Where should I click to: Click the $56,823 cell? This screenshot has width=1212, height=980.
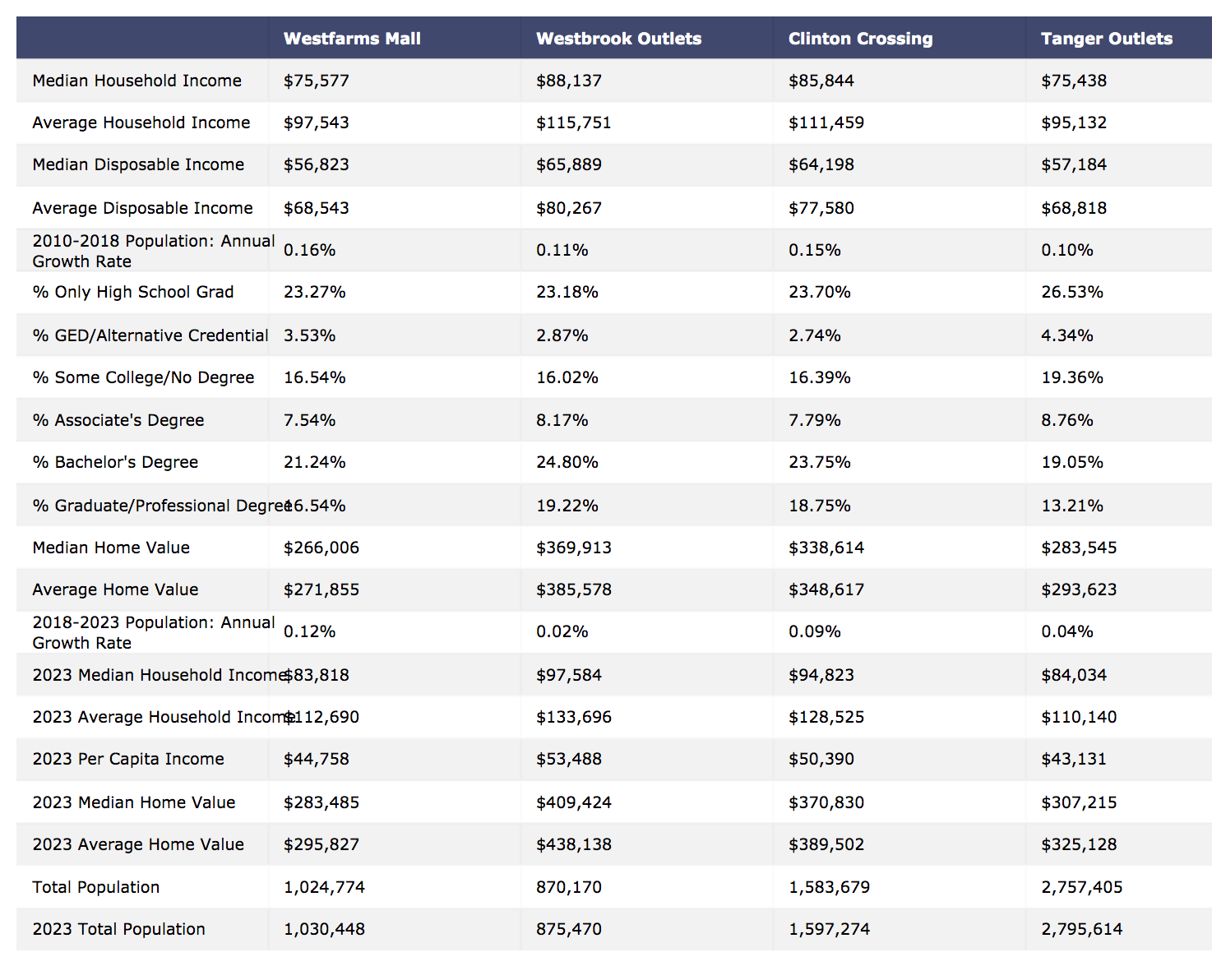pyautogui.click(x=317, y=164)
